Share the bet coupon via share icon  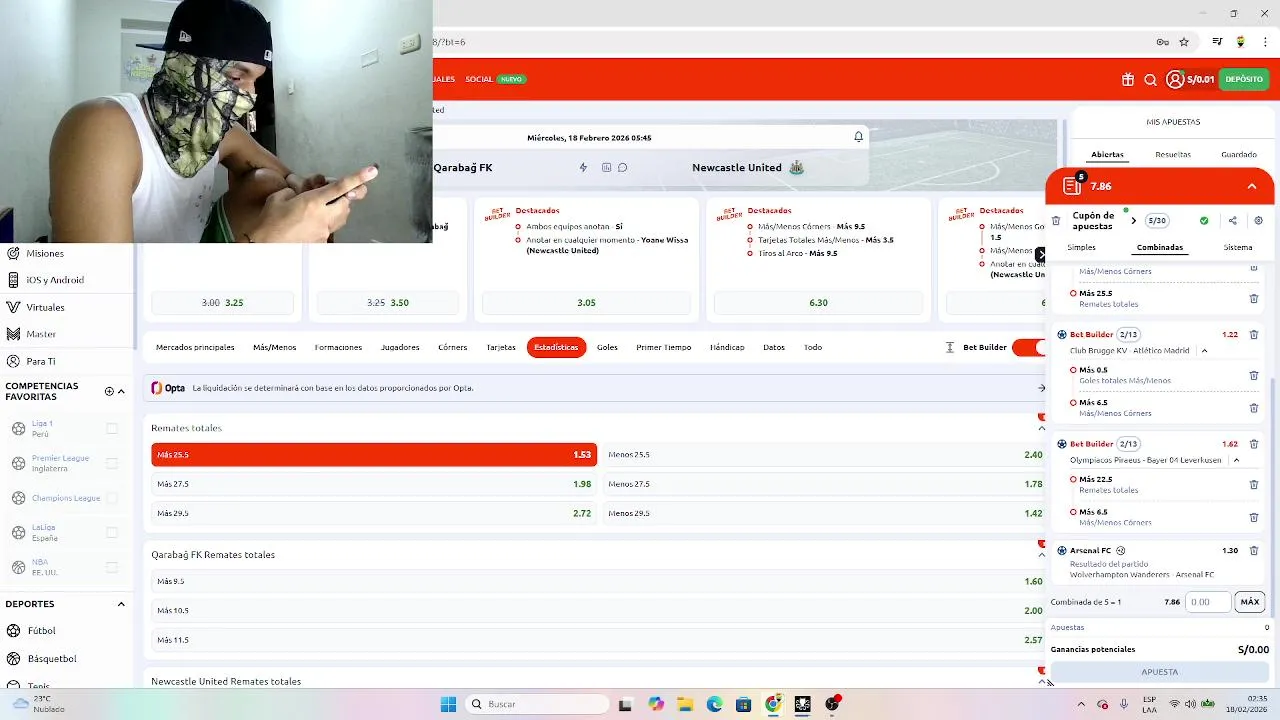point(1232,221)
